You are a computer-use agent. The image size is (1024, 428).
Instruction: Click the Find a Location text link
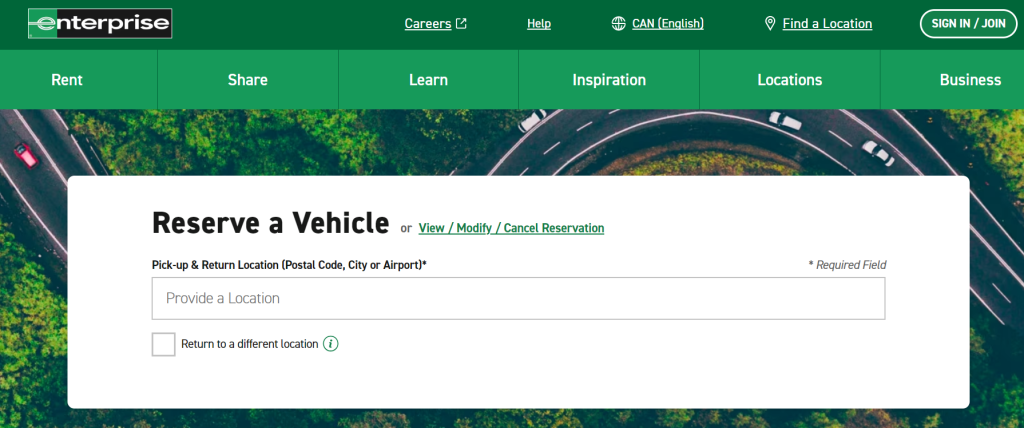tap(827, 24)
